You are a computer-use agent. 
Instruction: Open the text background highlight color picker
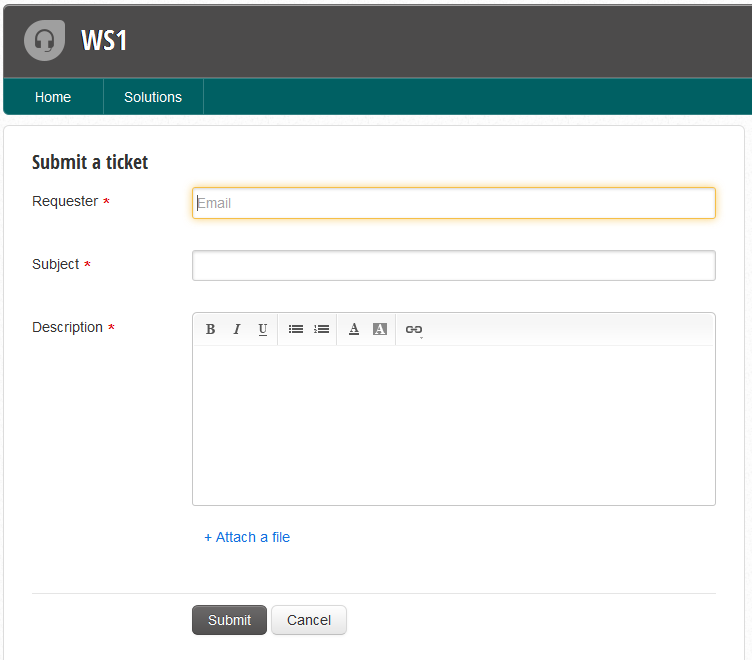tap(380, 329)
